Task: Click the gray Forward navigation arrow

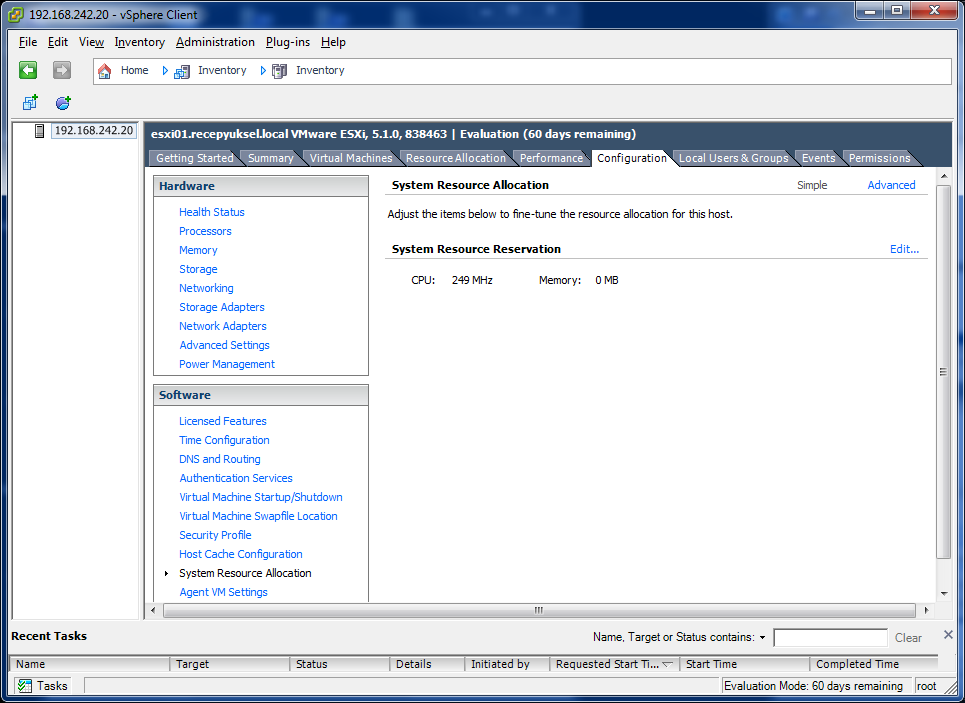Action: pos(62,70)
